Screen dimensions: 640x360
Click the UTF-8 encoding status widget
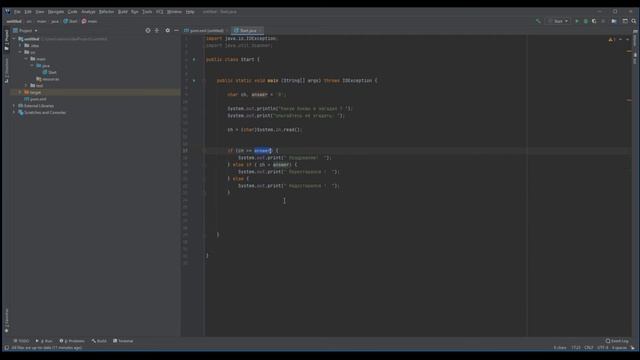602,348
